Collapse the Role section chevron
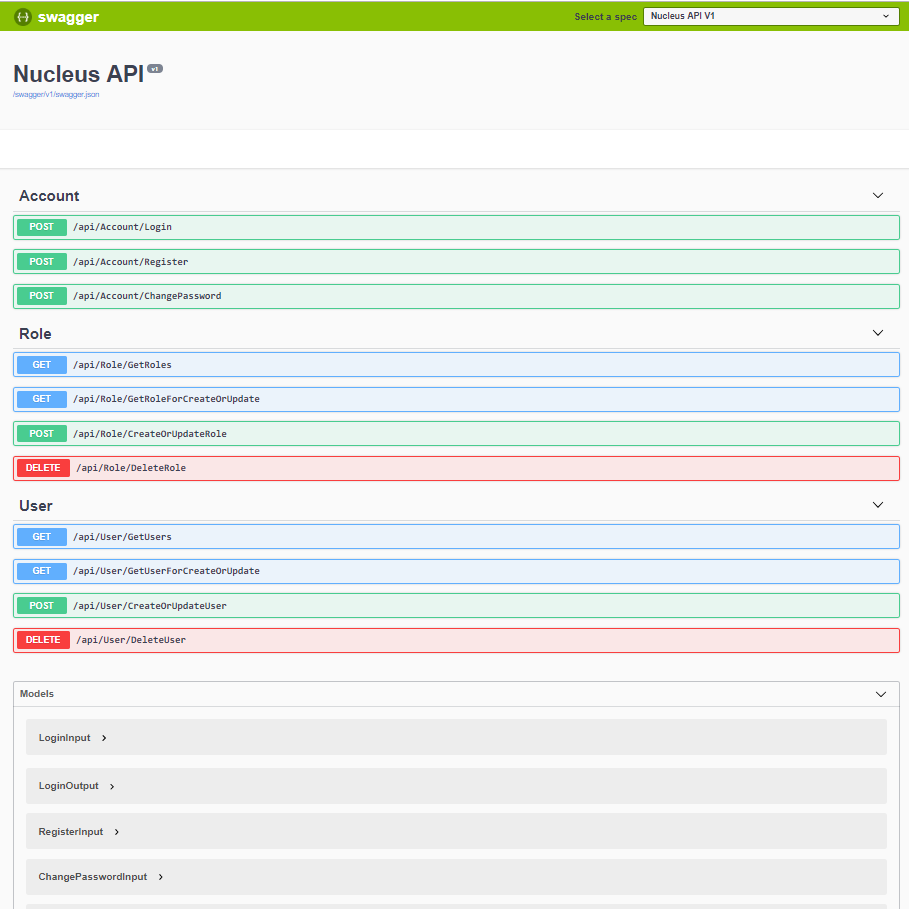The image size is (909, 909). point(878,333)
